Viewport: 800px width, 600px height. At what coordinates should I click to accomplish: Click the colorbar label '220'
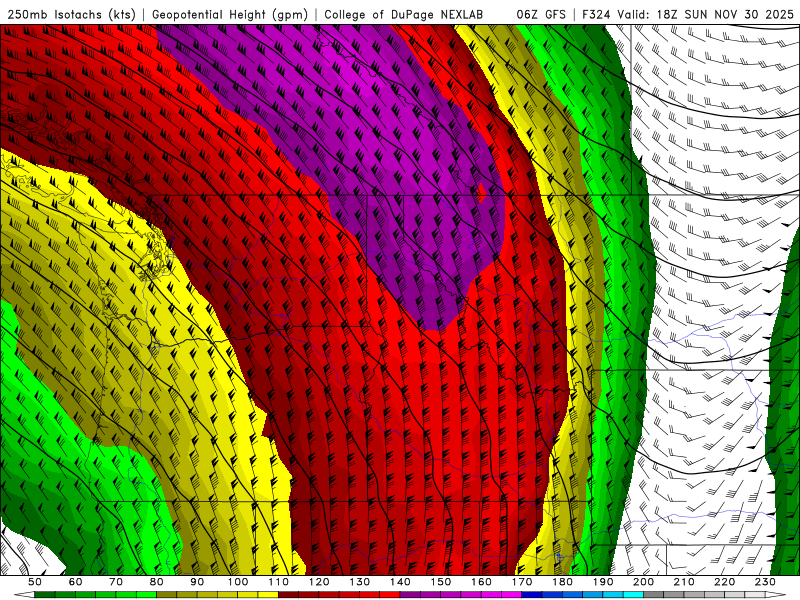tap(724, 582)
